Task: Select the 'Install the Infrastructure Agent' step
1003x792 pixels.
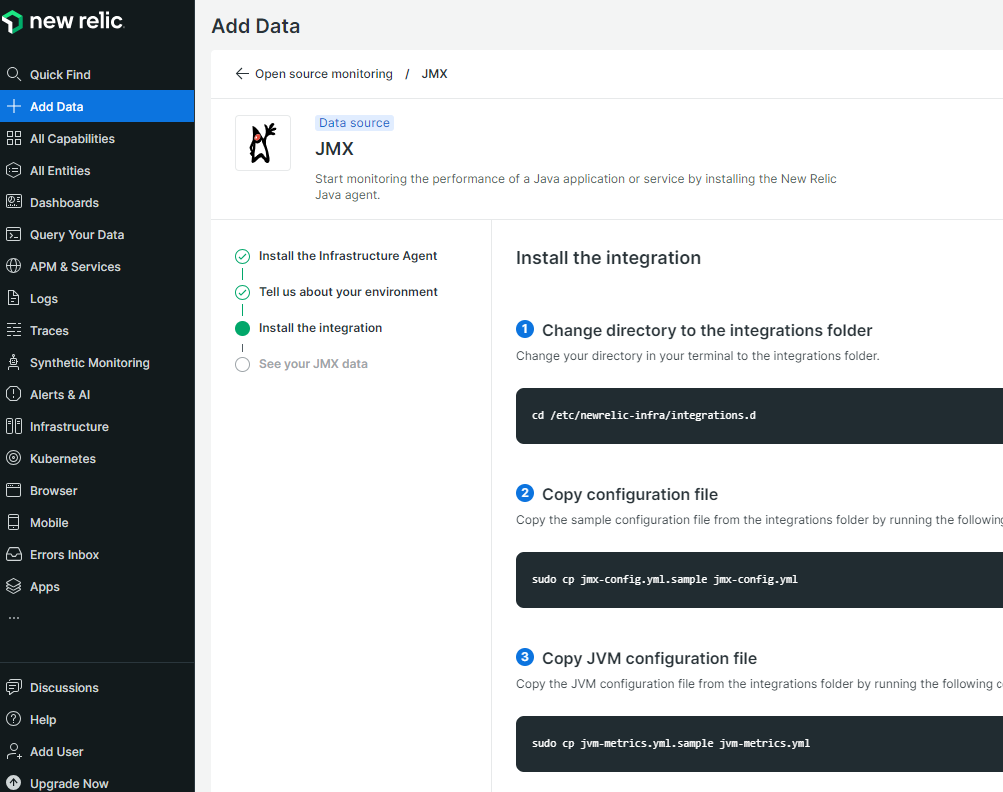Action: point(347,256)
